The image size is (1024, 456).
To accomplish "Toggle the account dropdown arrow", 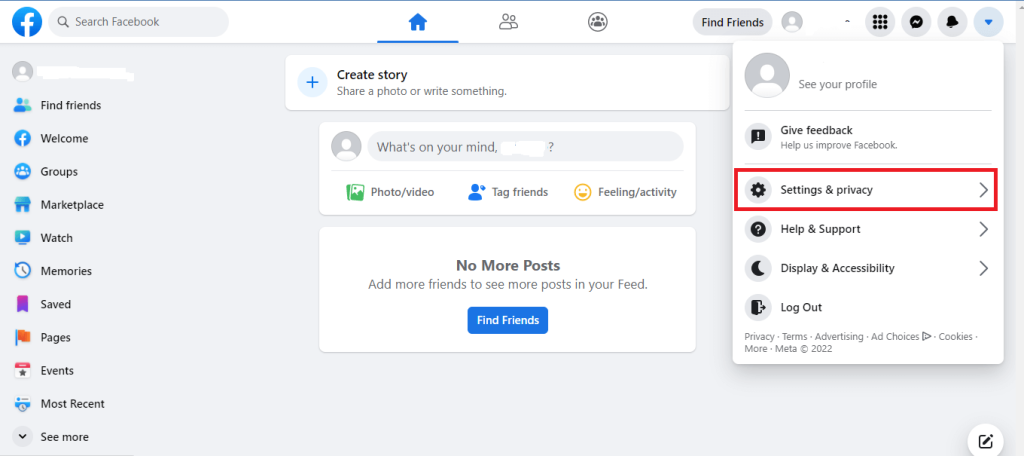I will (988, 22).
